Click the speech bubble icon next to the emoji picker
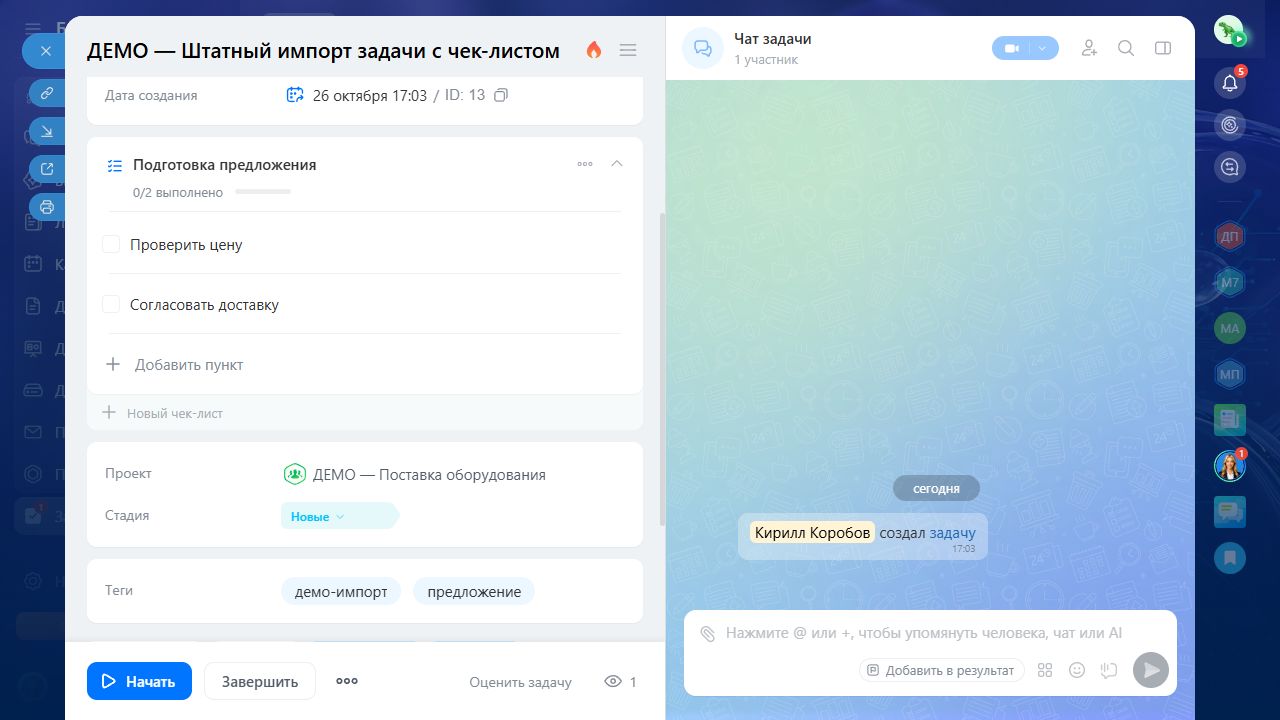This screenshot has height=720, width=1280. click(1108, 670)
